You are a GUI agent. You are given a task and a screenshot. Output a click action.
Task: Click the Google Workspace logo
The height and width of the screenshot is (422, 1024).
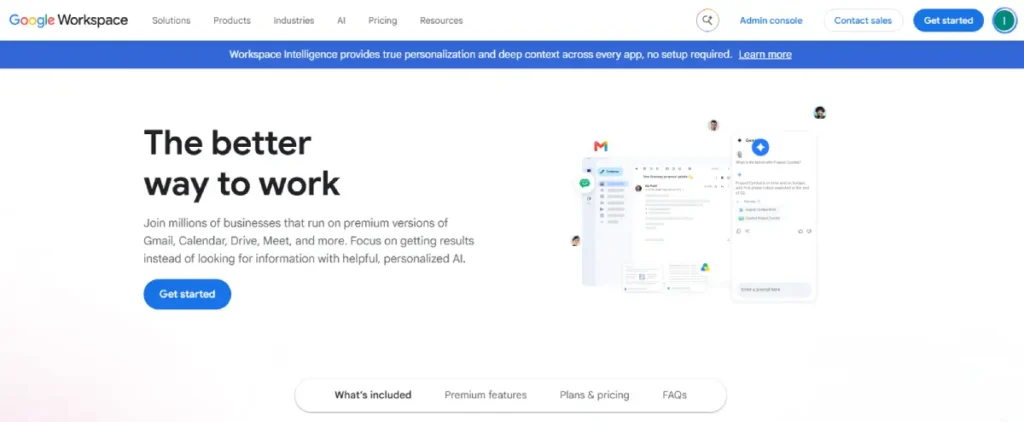click(x=69, y=20)
